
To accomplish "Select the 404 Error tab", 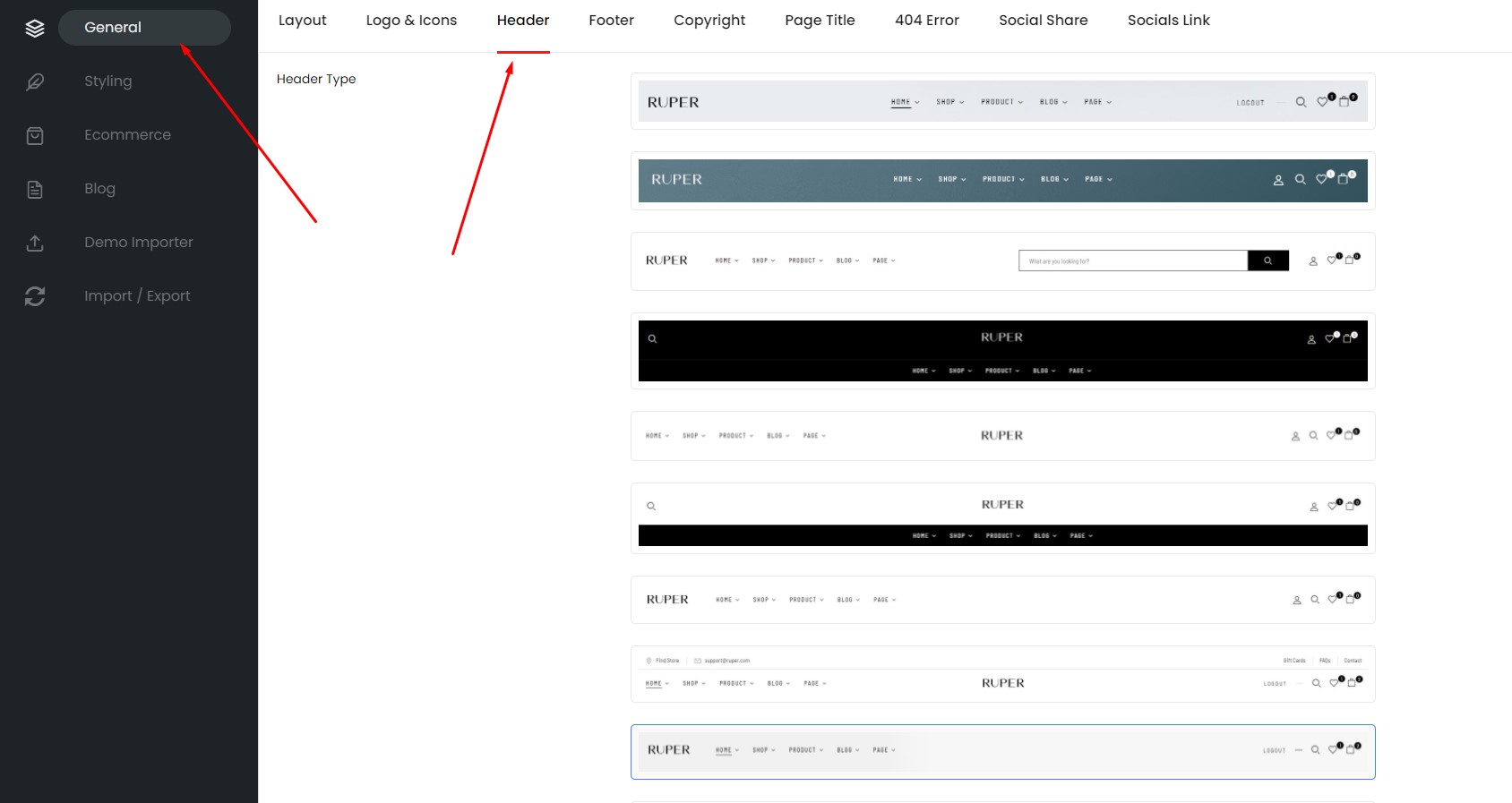I will [x=927, y=21].
